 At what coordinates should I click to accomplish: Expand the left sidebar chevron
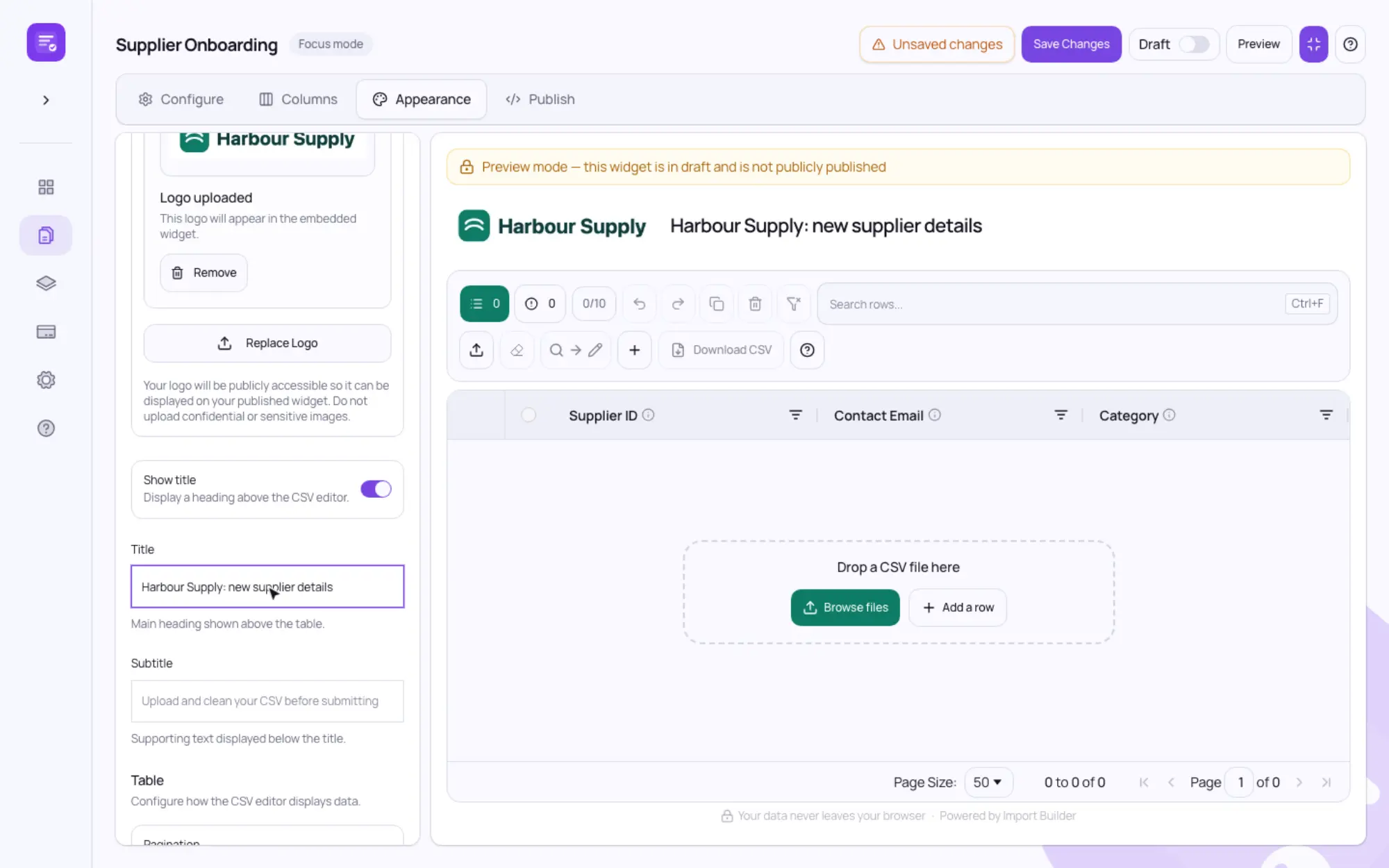[x=46, y=100]
